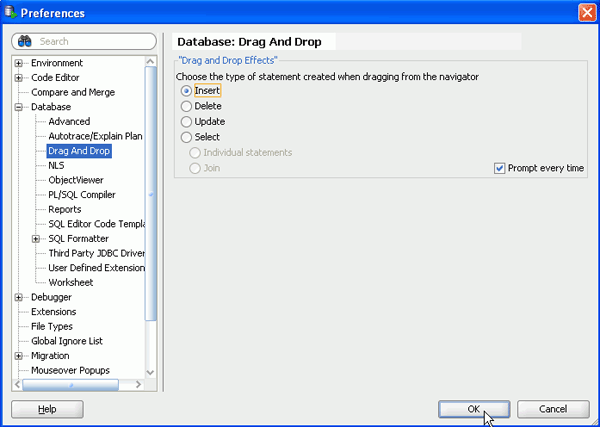Image resolution: width=600 pixels, height=427 pixels.
Task: Select the SQL Formatter item
Action: (78, 239)
